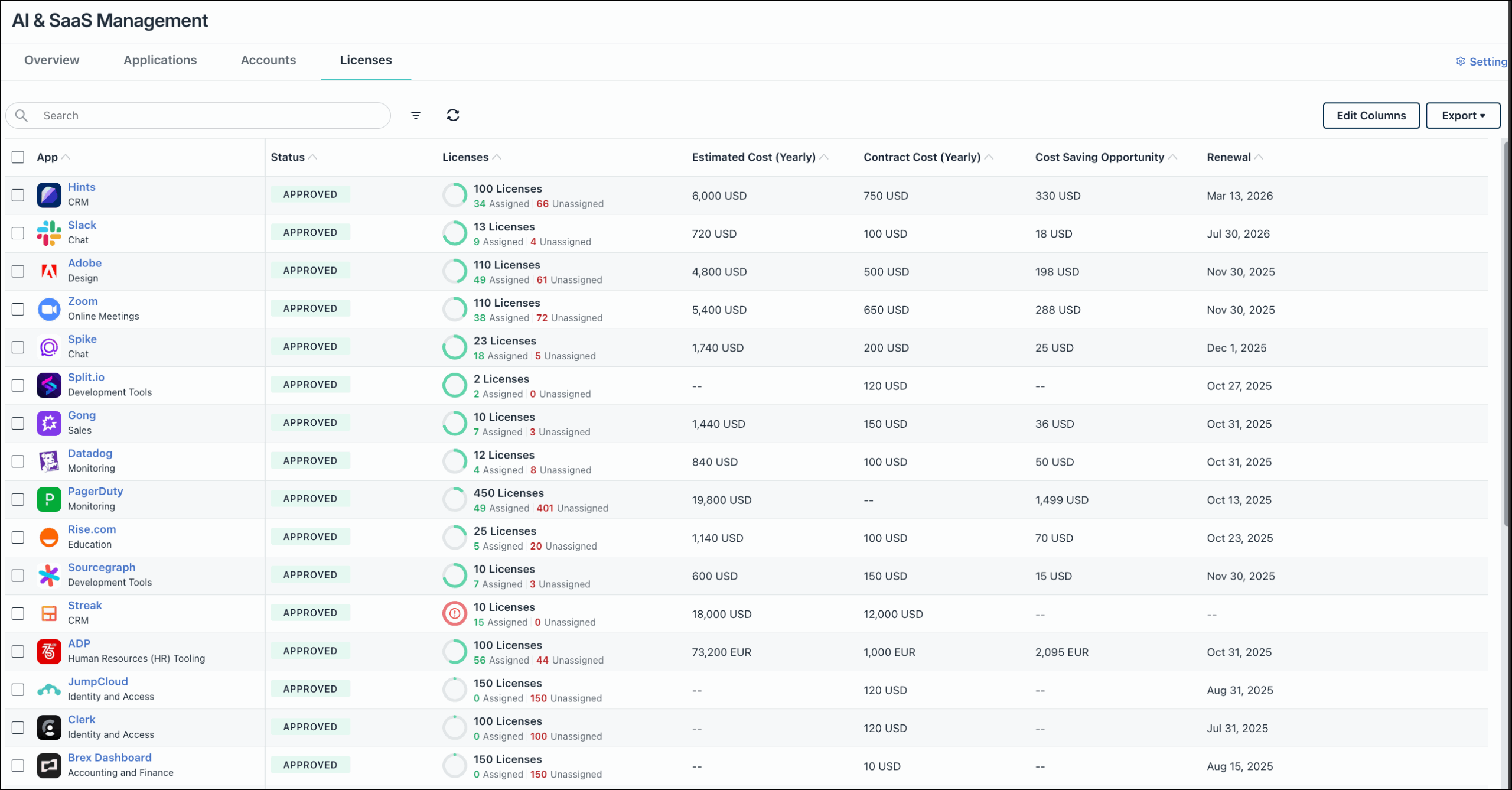Open the filter options icon
1512x790 pixels.
416,115
